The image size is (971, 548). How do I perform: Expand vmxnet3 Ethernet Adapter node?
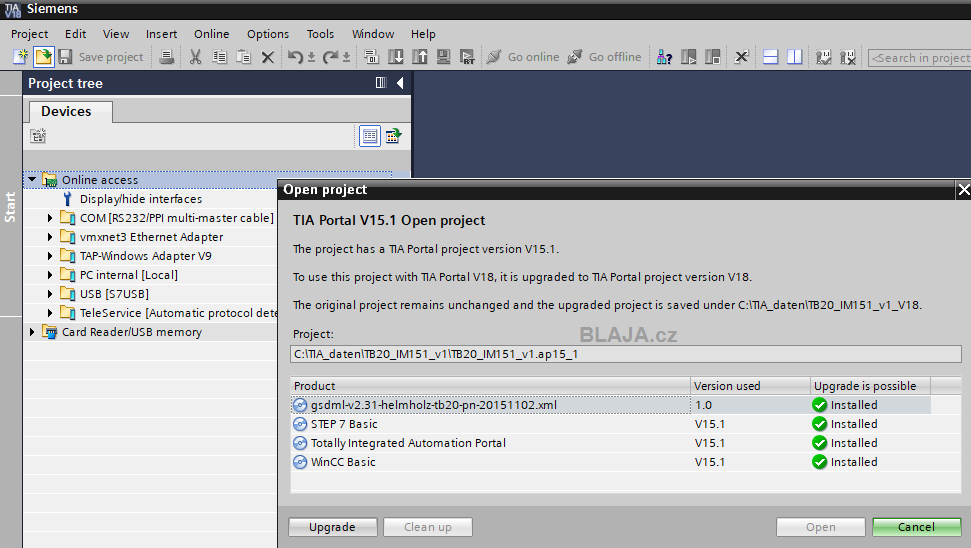click(50, 237)
